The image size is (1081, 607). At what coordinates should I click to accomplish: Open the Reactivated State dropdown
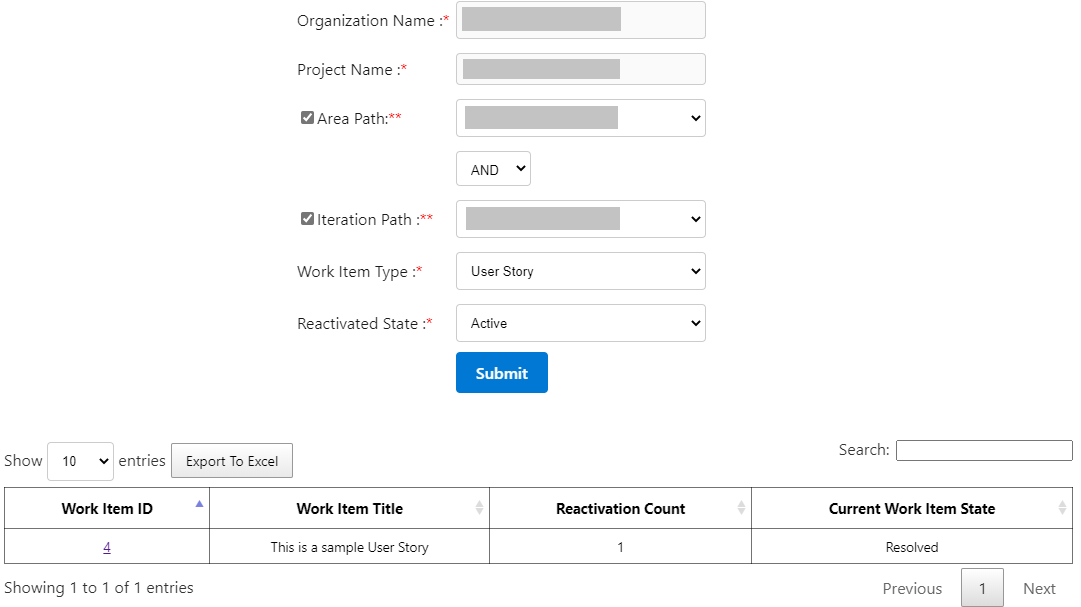coord(580,323)
